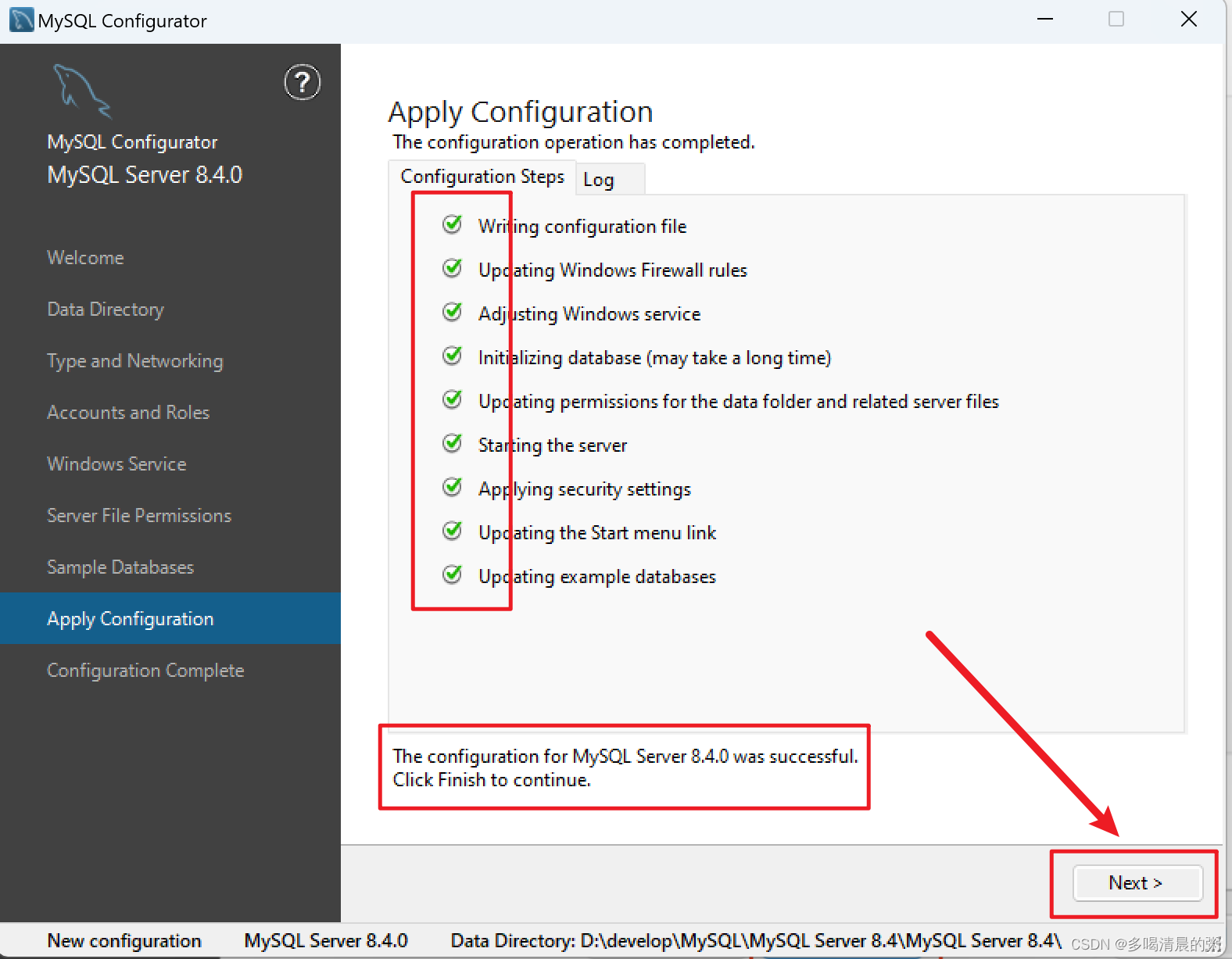The width and height of the screenshot is (1232, 959).
Task: Open the Welcome step in sidebar
Action: 85,258
